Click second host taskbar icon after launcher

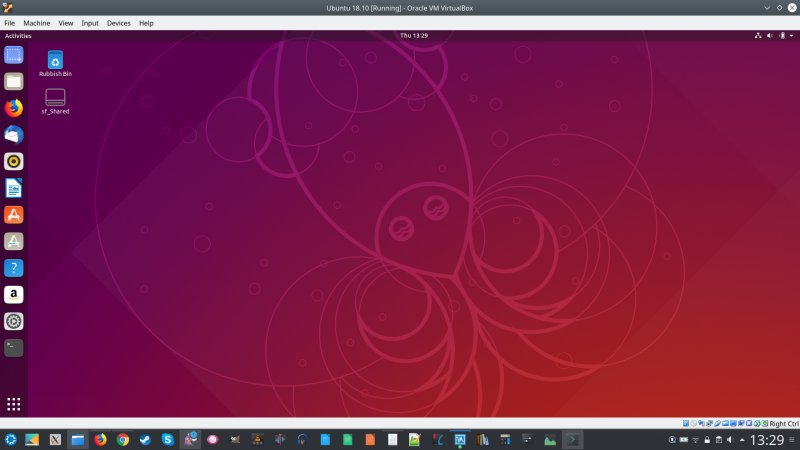tap(32, 439)
